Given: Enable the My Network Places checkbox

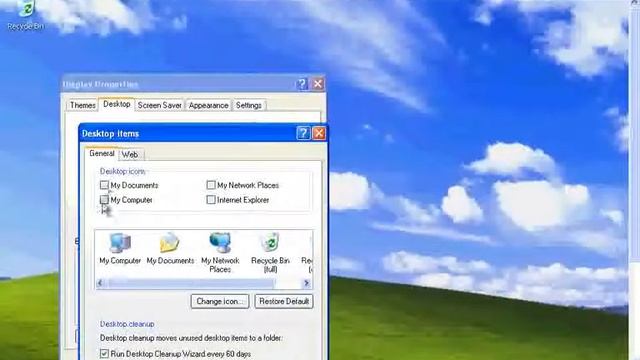Looking at the screenshot, I should 211,185.
